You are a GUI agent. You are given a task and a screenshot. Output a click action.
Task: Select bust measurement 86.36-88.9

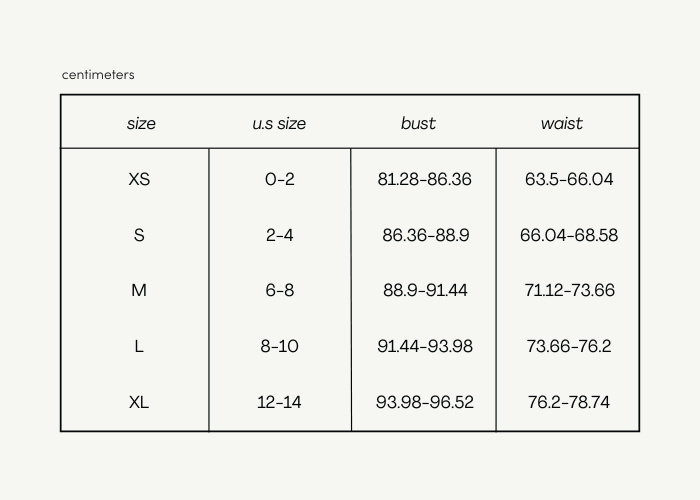[424, 236]
